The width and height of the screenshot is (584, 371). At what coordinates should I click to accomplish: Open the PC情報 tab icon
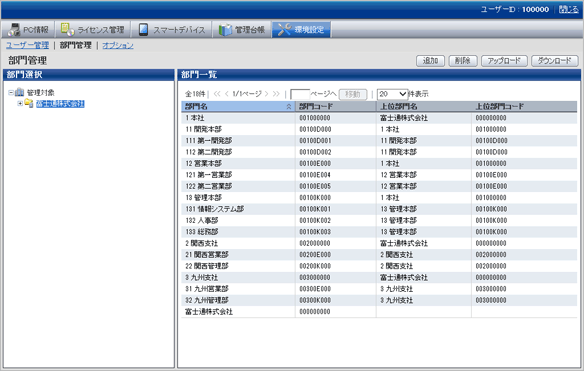point(14,29)
